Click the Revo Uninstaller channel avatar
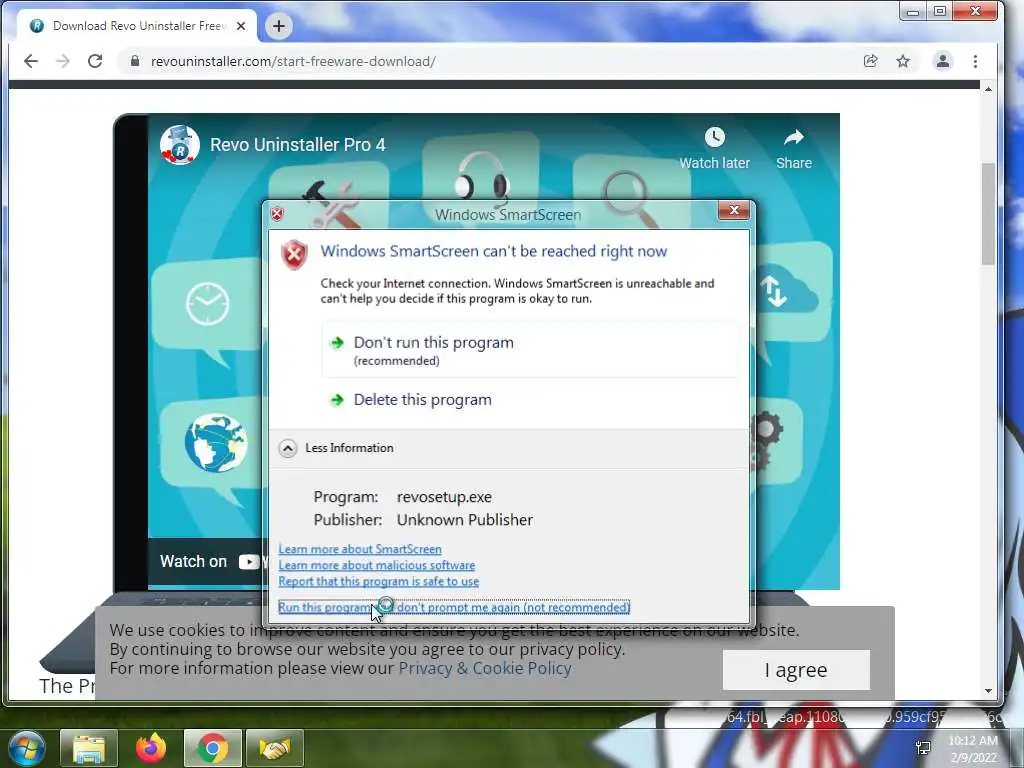 coord(180,145)
